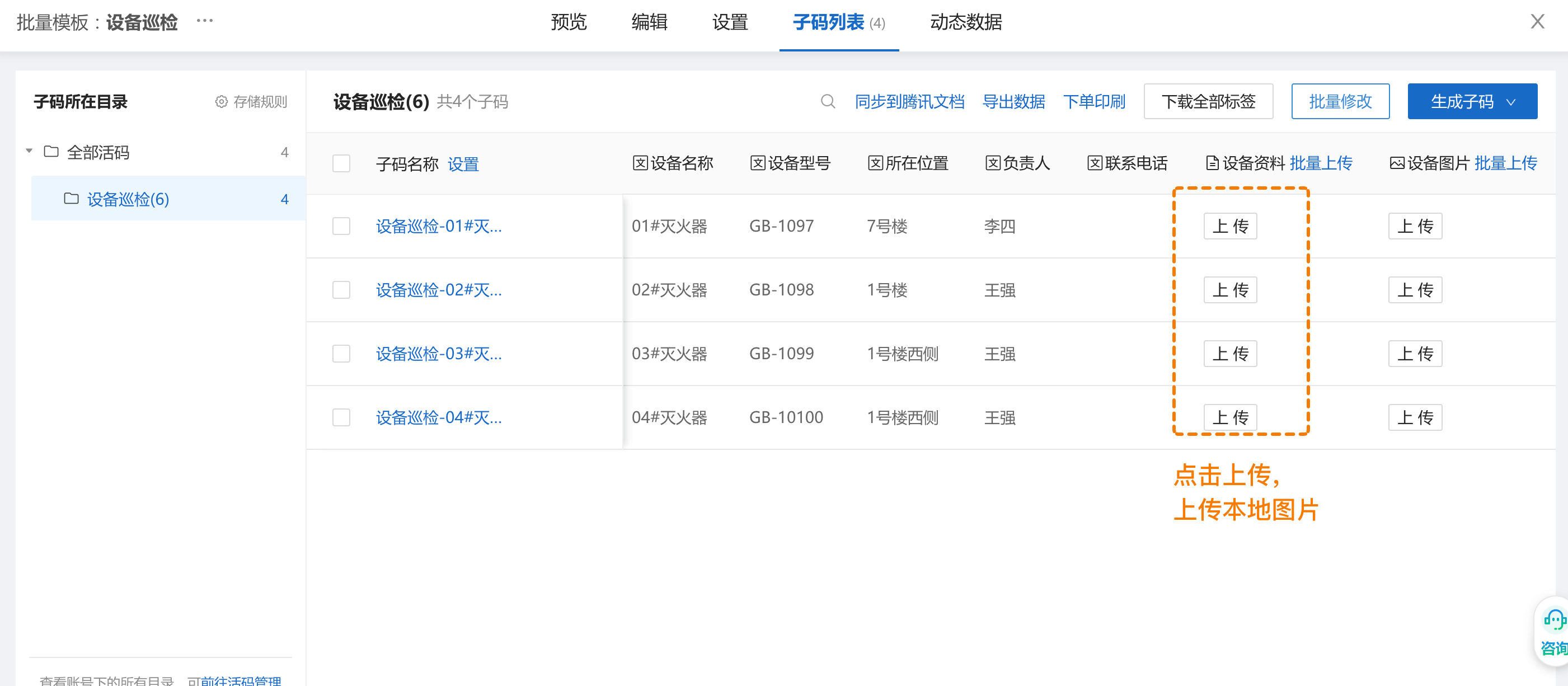
Task: Open the 设备巡检-01#灭... sub-code link
Action: [x=438, y=226]
